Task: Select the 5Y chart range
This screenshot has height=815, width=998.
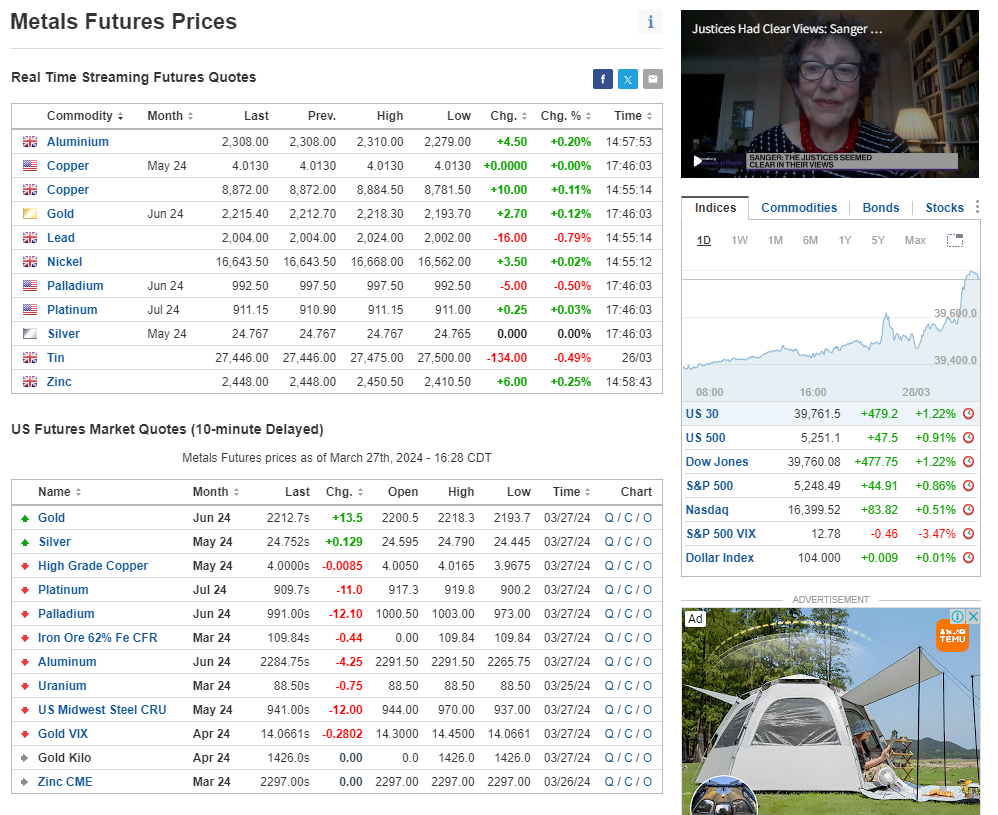Action: 878,241
